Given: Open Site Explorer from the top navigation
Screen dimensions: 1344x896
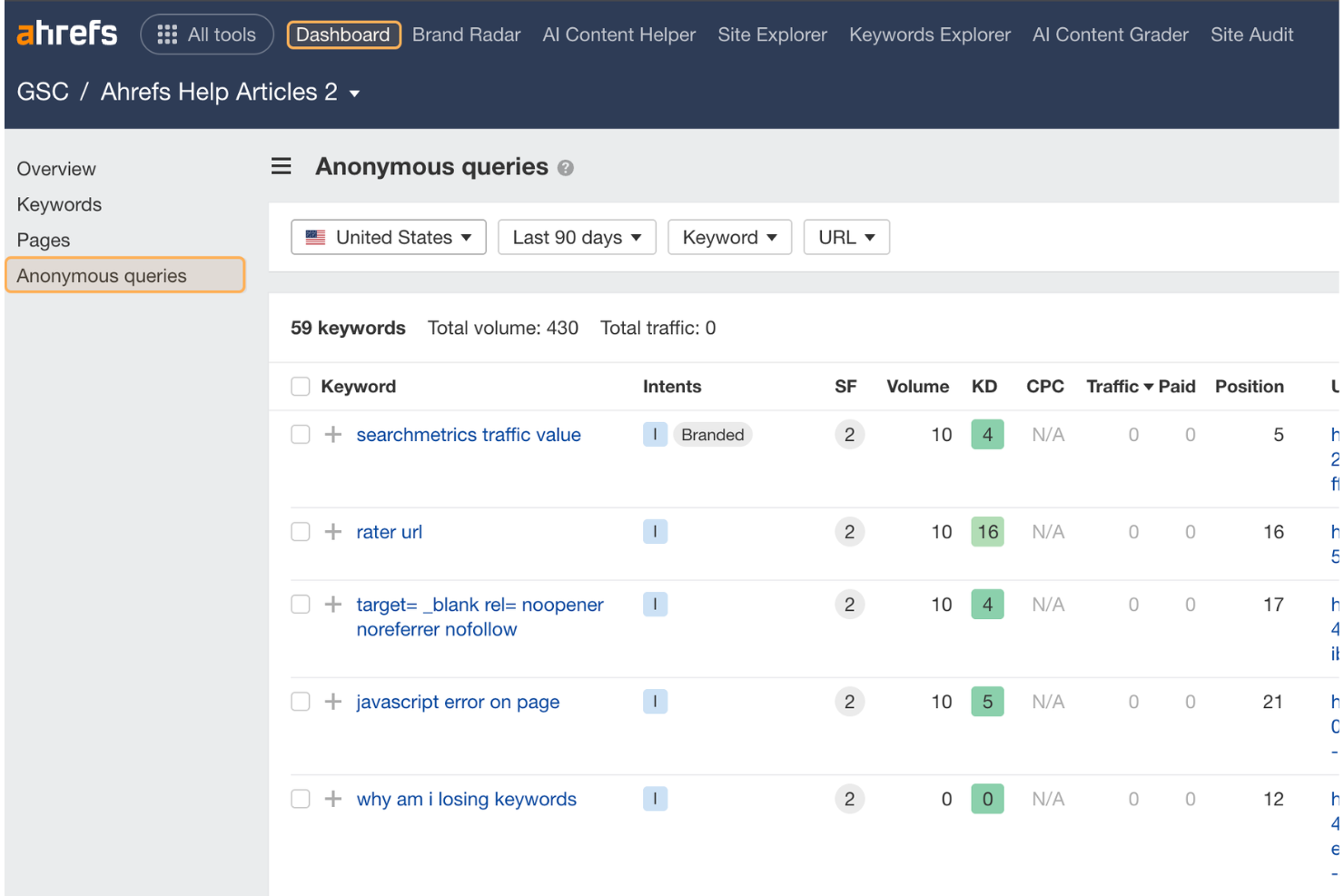Looking at the screenshot, I should click(x=772, y=34).
